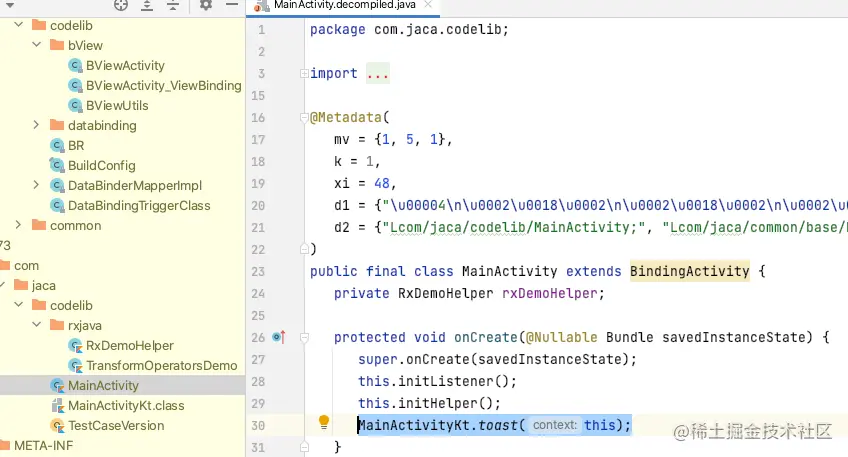Viewport: 848px width, 457px height.
Task: Select the BR class file
Action: click(76, 145)
